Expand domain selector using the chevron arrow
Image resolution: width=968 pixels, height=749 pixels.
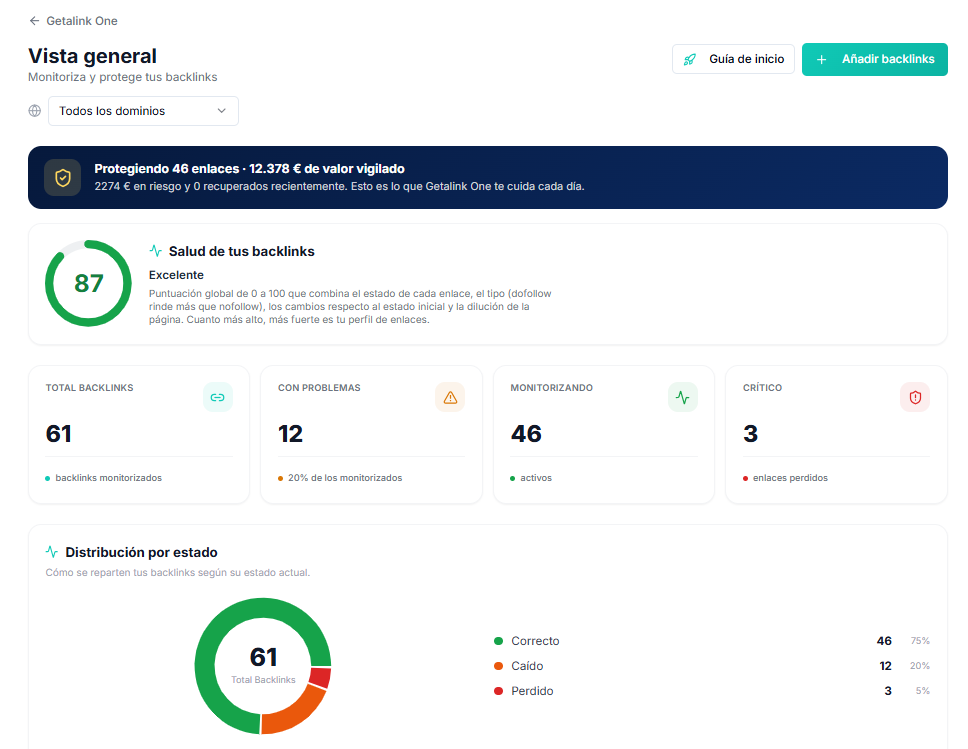(x=222, y=111)
